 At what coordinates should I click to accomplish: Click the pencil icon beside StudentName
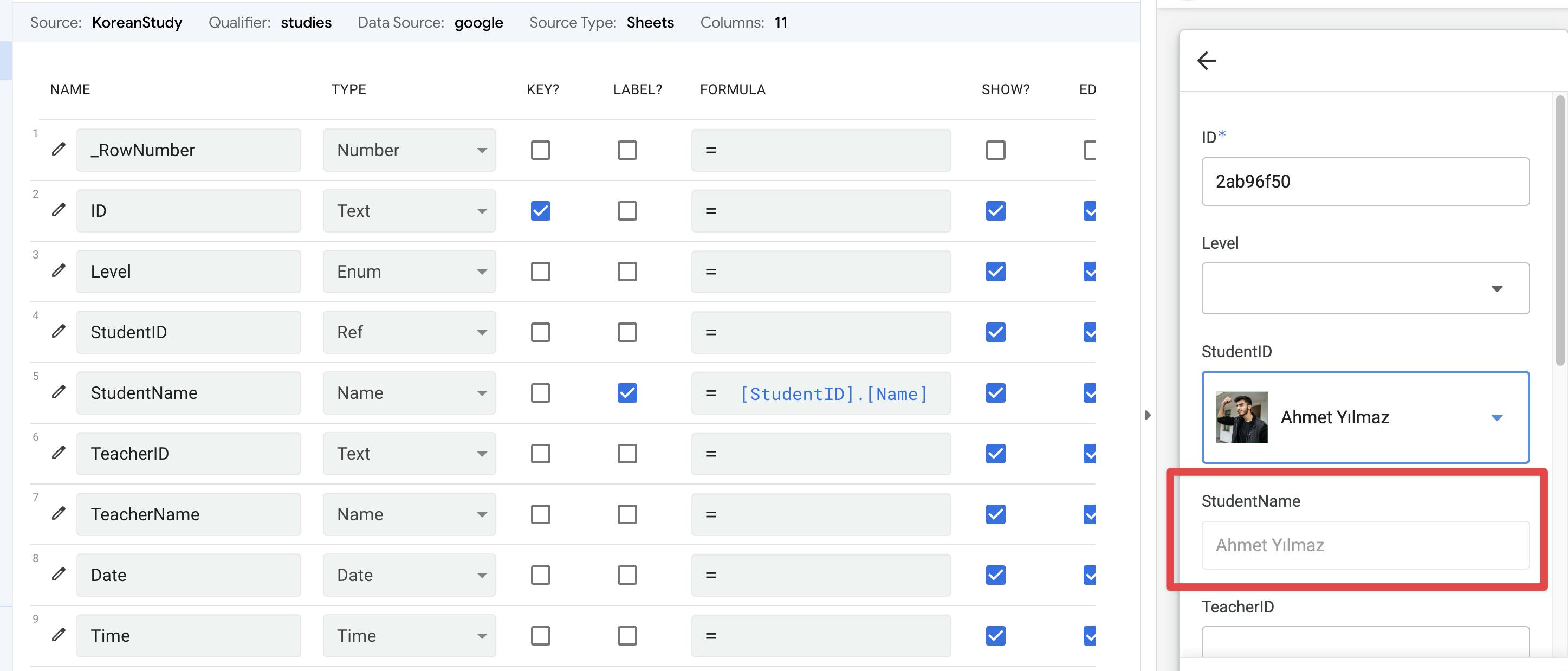click(x=59, y=392)
